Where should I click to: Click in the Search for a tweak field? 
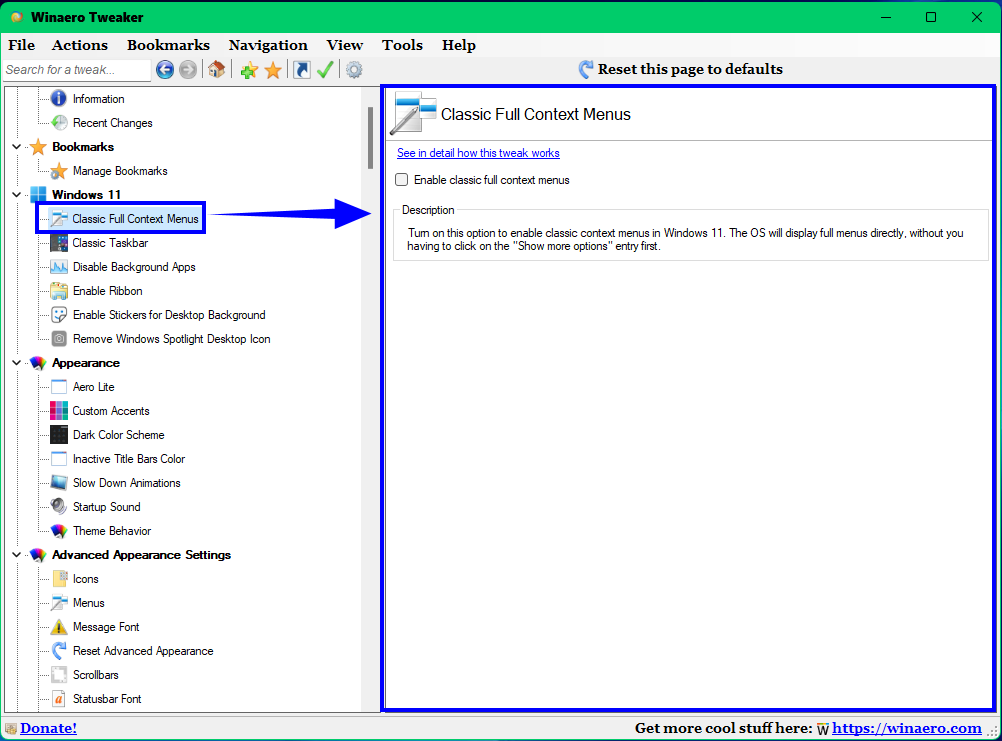(77, 70)
